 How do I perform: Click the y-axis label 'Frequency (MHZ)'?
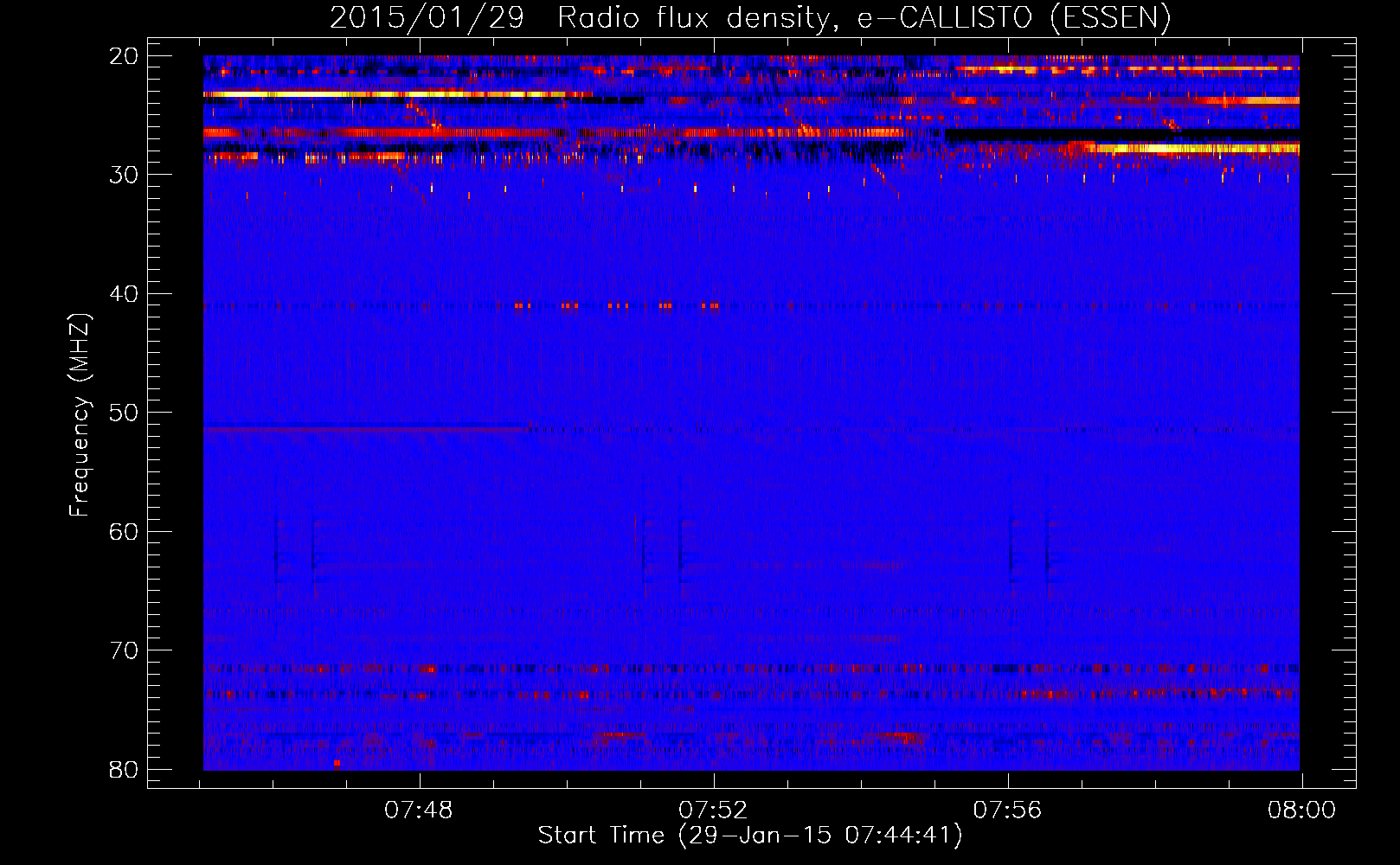[x=80, y=415]
